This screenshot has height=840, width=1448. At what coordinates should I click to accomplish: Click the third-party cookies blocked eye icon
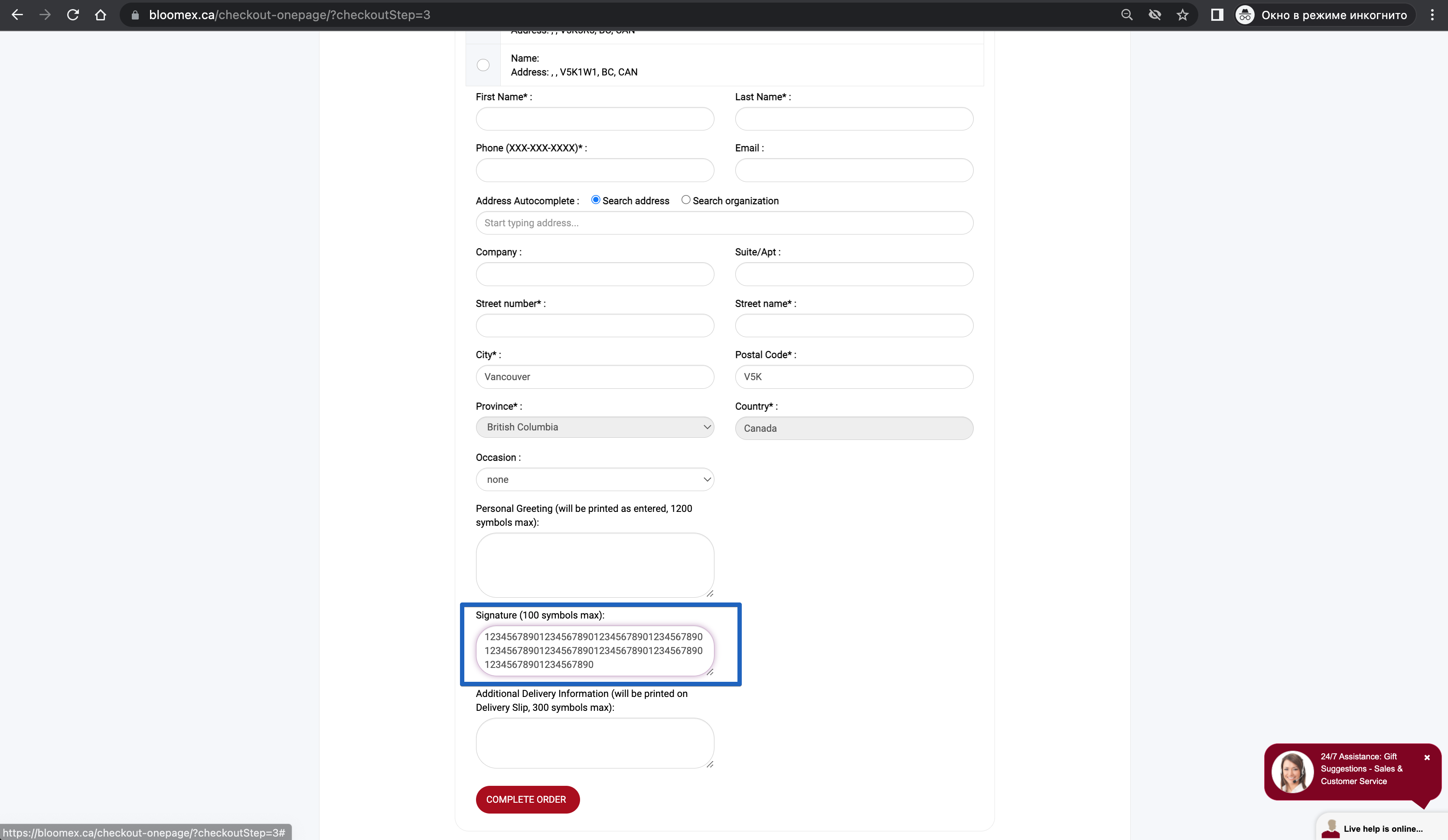pyautogui.click(x=1154, y=15)
